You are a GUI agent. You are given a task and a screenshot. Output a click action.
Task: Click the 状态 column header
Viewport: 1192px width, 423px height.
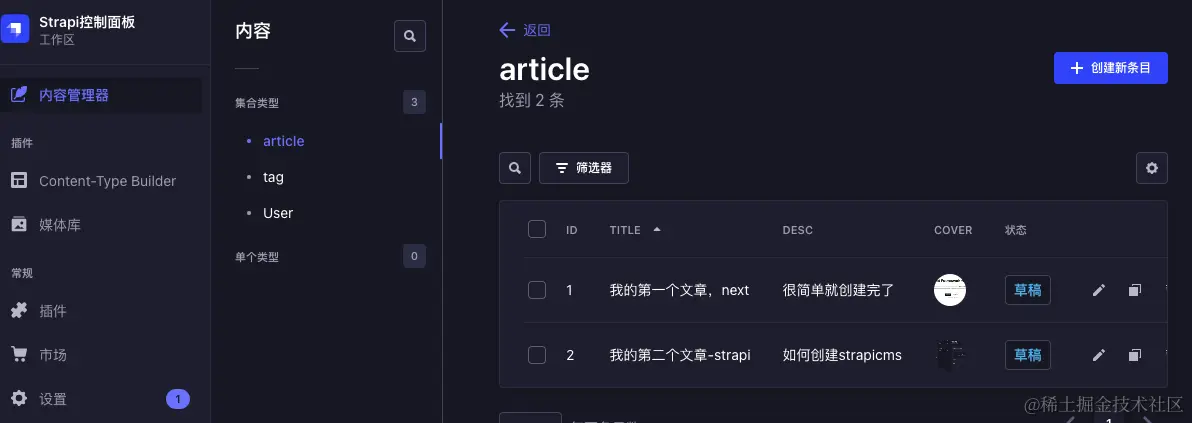click(x=1016, y=230)
